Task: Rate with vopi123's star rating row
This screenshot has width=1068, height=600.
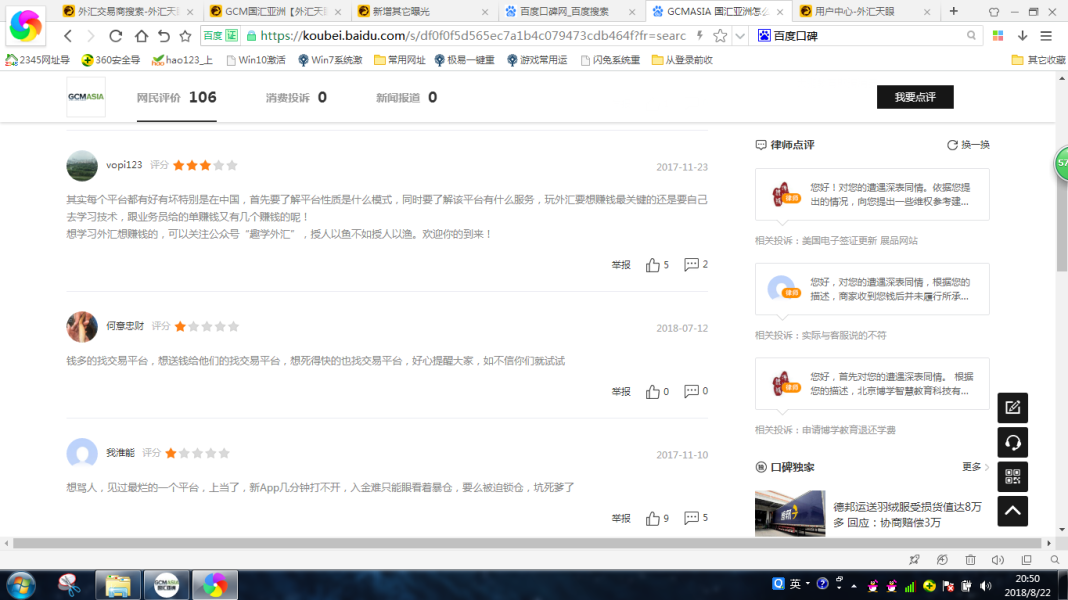Action: point(205,165)
